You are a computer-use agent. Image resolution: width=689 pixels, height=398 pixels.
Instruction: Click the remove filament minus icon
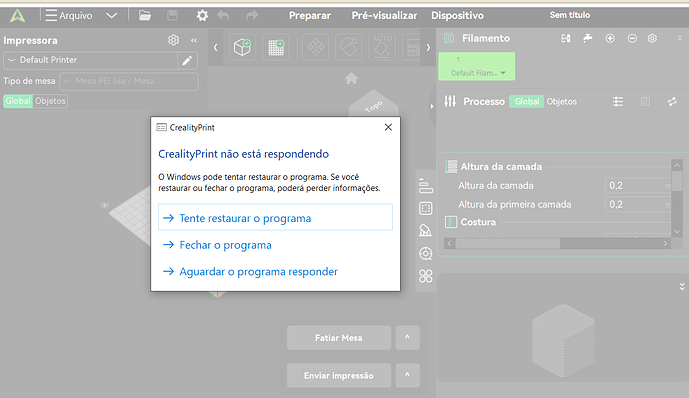[632, 38]
